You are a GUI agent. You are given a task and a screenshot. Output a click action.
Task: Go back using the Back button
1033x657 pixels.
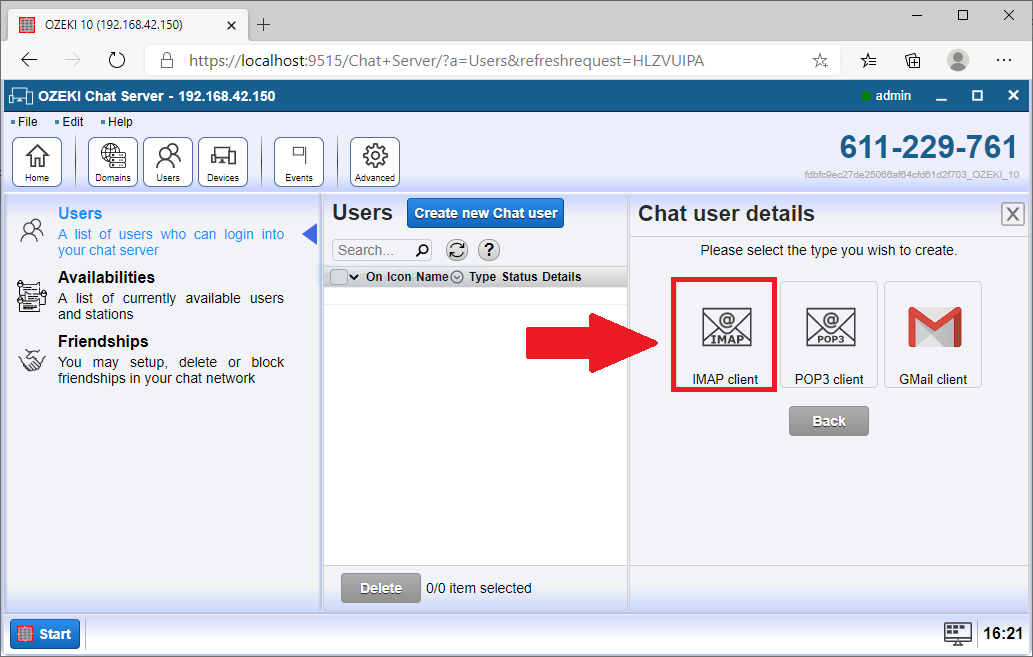coord(828,420)
